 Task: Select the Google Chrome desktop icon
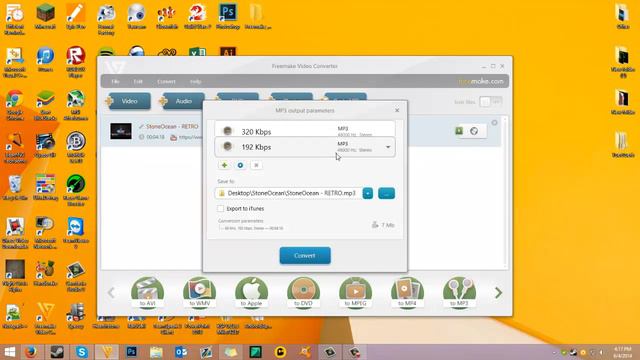pyautogui.click(x=15, y=105)
